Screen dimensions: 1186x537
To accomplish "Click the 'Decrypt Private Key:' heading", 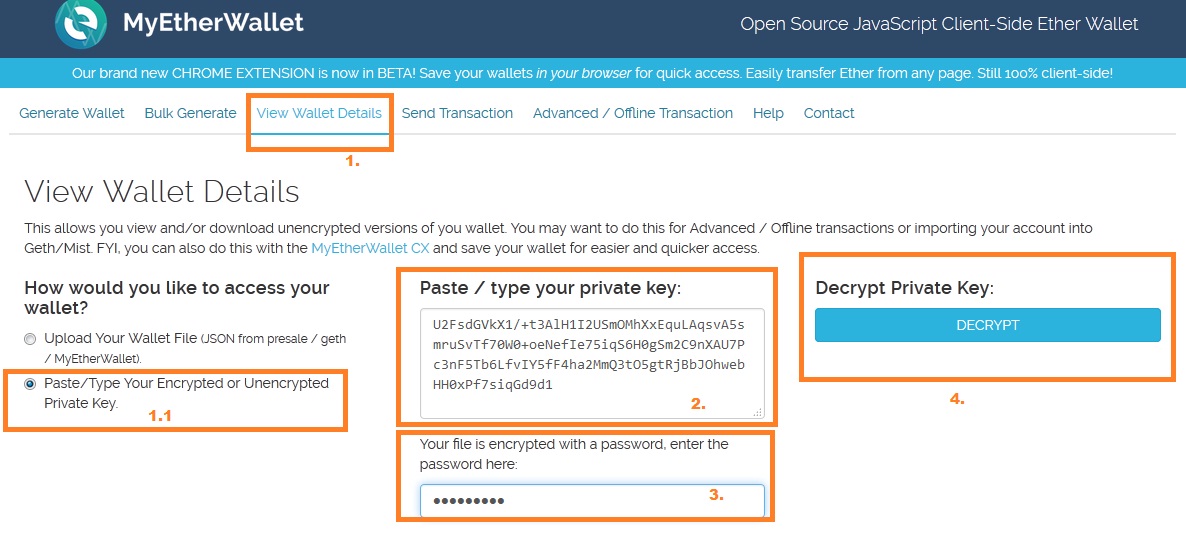I will pyautogui.click(x=904, y=288).
